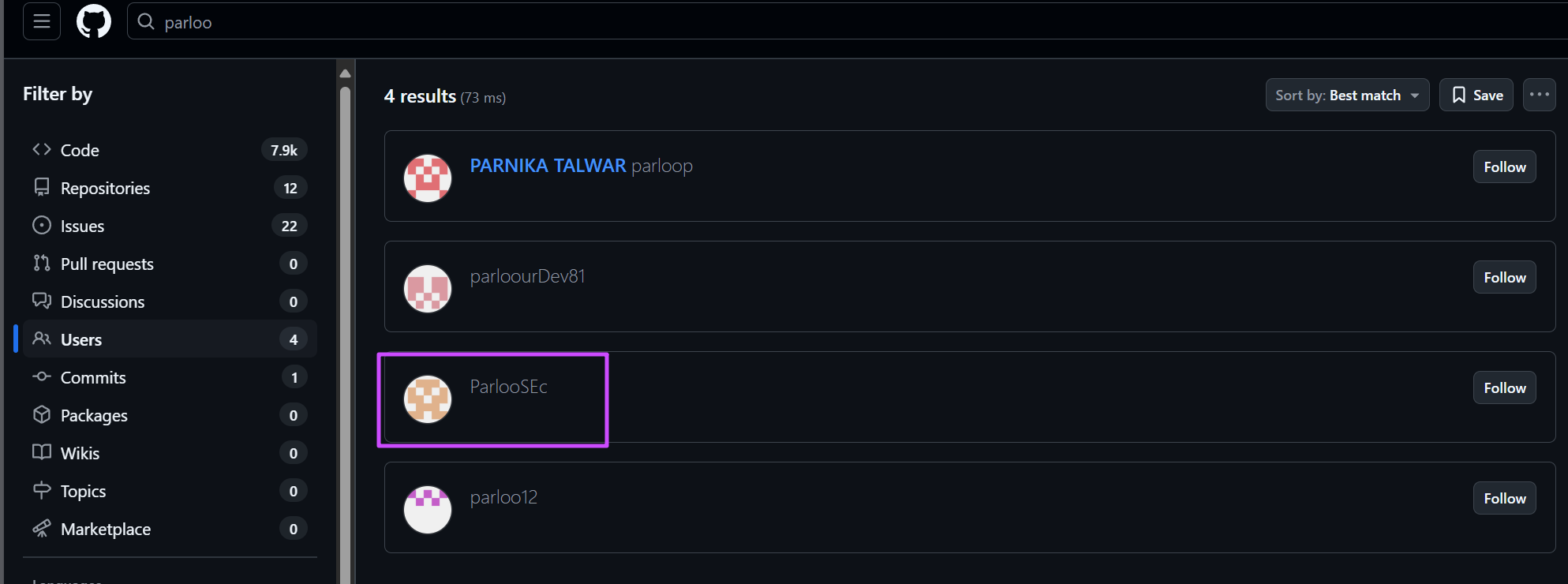The image size is (1568, 584).
Task: Open the PARNIKA TALWAR profile link
Action: [548, 166]
